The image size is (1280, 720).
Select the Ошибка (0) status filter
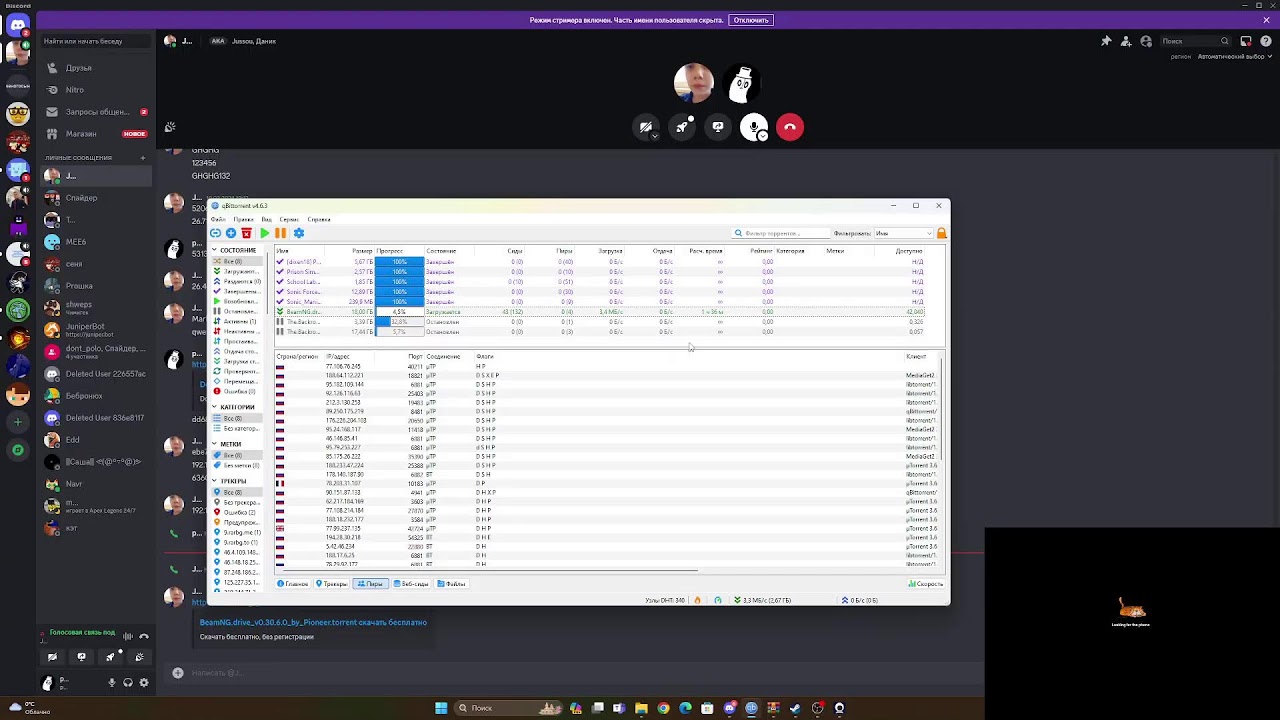[x=238, y=391]
